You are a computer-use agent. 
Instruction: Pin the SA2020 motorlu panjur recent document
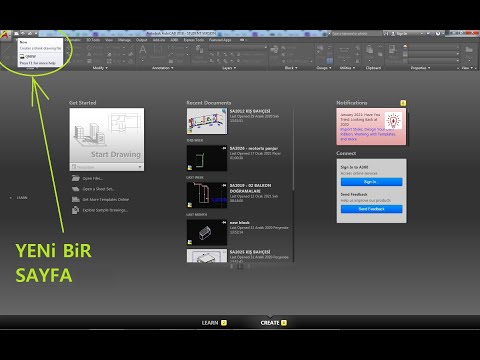click(x=224, y=148)
